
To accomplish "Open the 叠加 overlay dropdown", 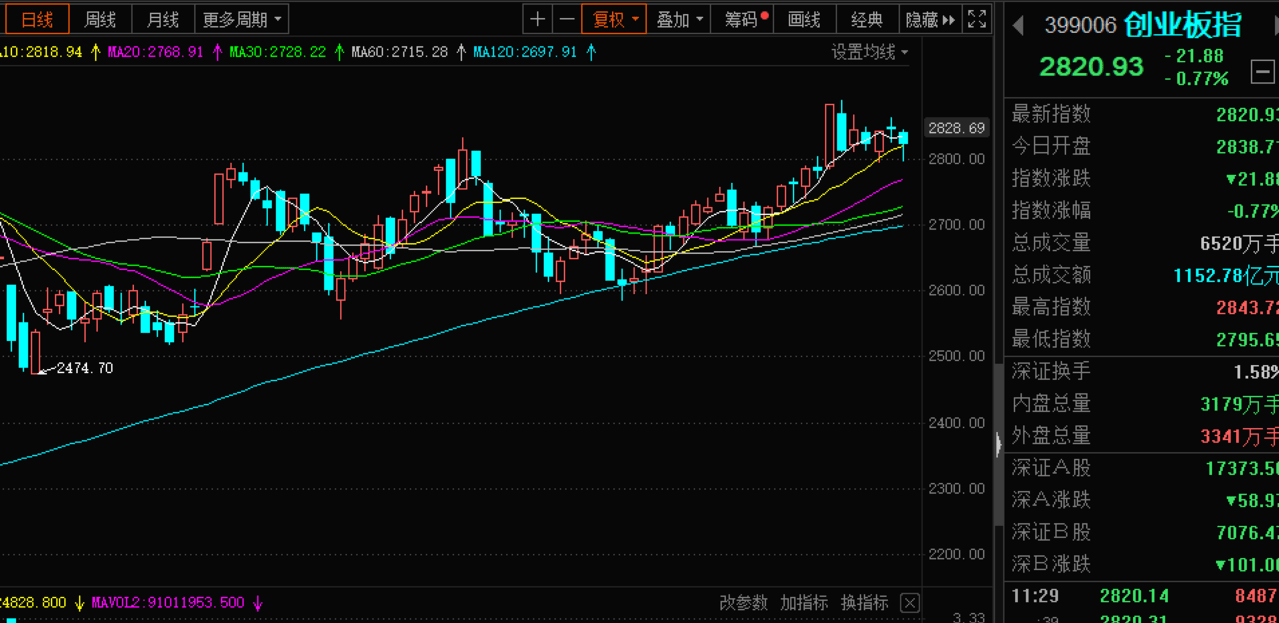I will pos(680,19).
